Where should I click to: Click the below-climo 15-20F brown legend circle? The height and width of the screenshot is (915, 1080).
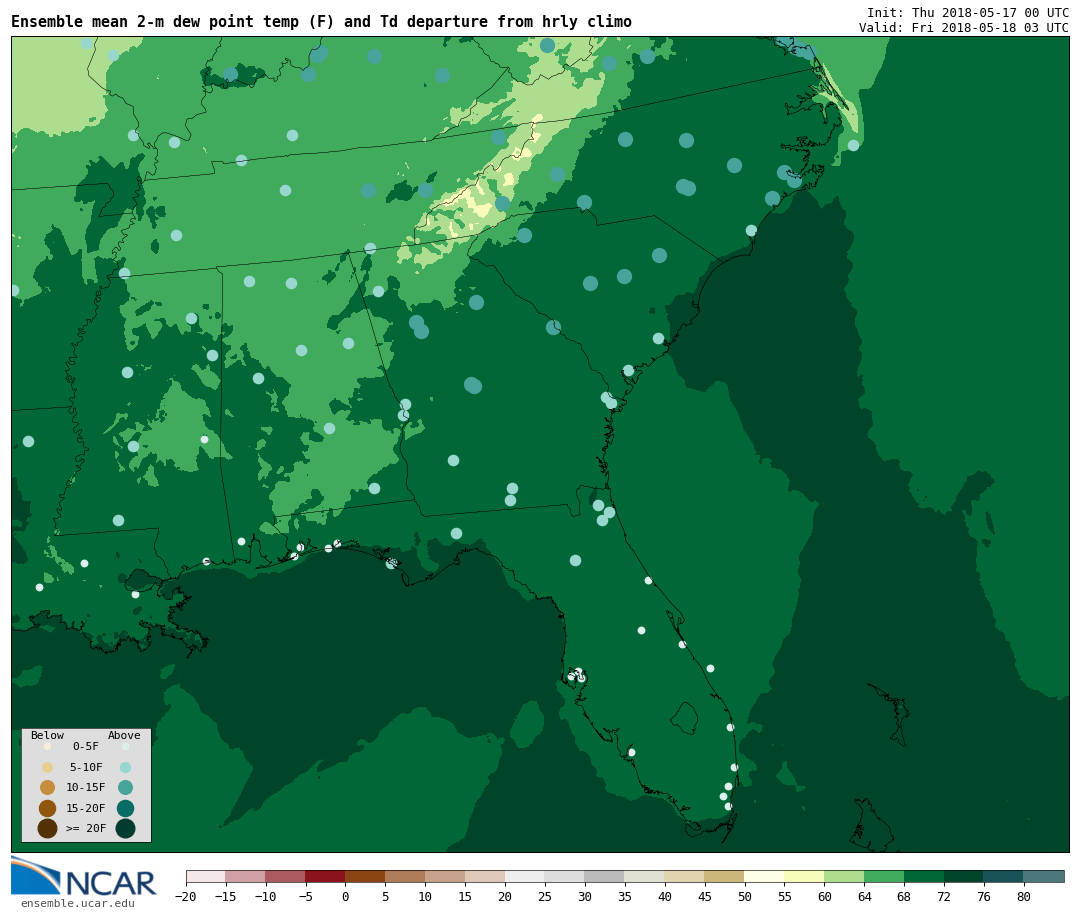[48, 808]
